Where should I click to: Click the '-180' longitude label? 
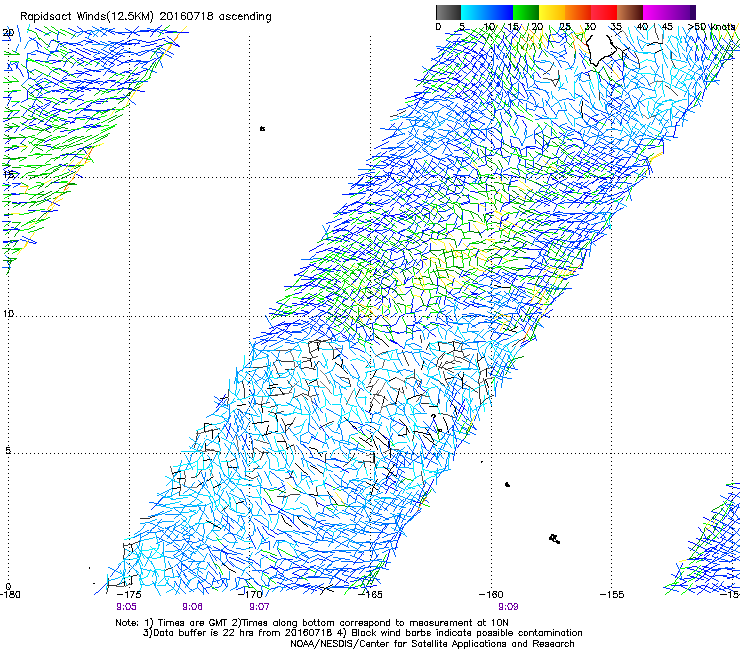(10, 595)
